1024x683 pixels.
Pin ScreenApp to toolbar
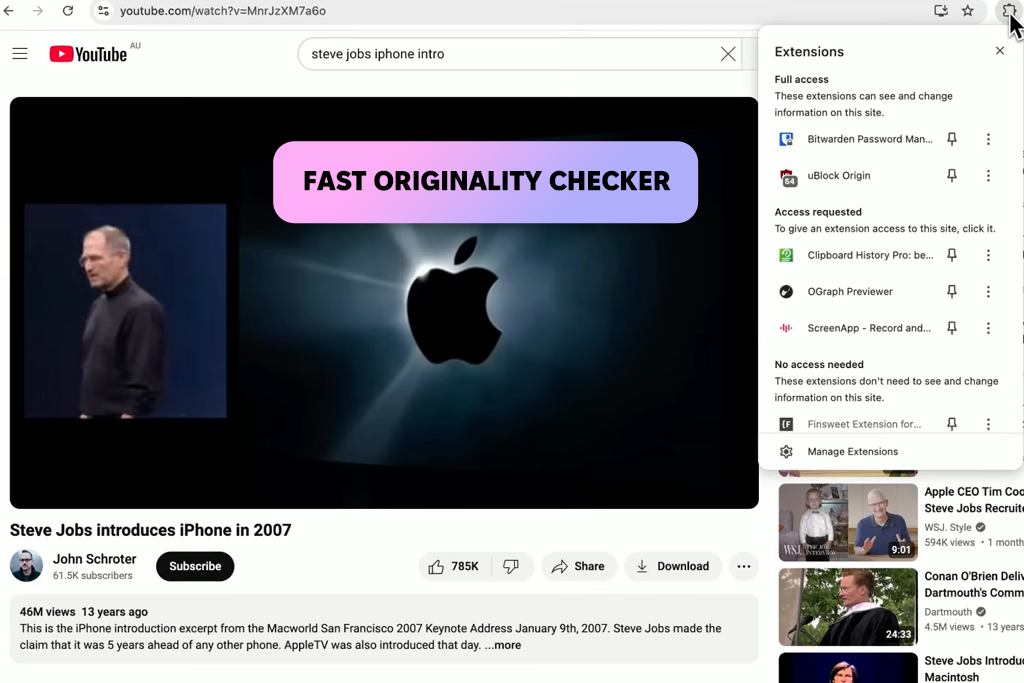tap(952, 328)
